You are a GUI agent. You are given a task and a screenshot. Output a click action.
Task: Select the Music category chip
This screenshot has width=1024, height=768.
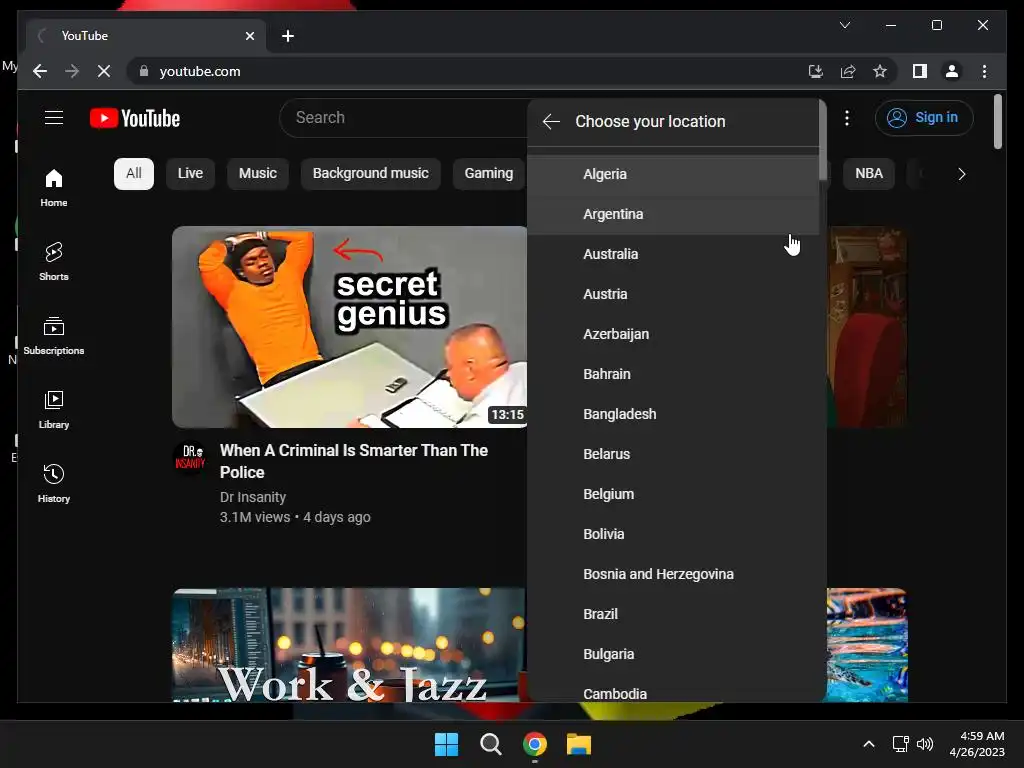click(x=258, y=174)
